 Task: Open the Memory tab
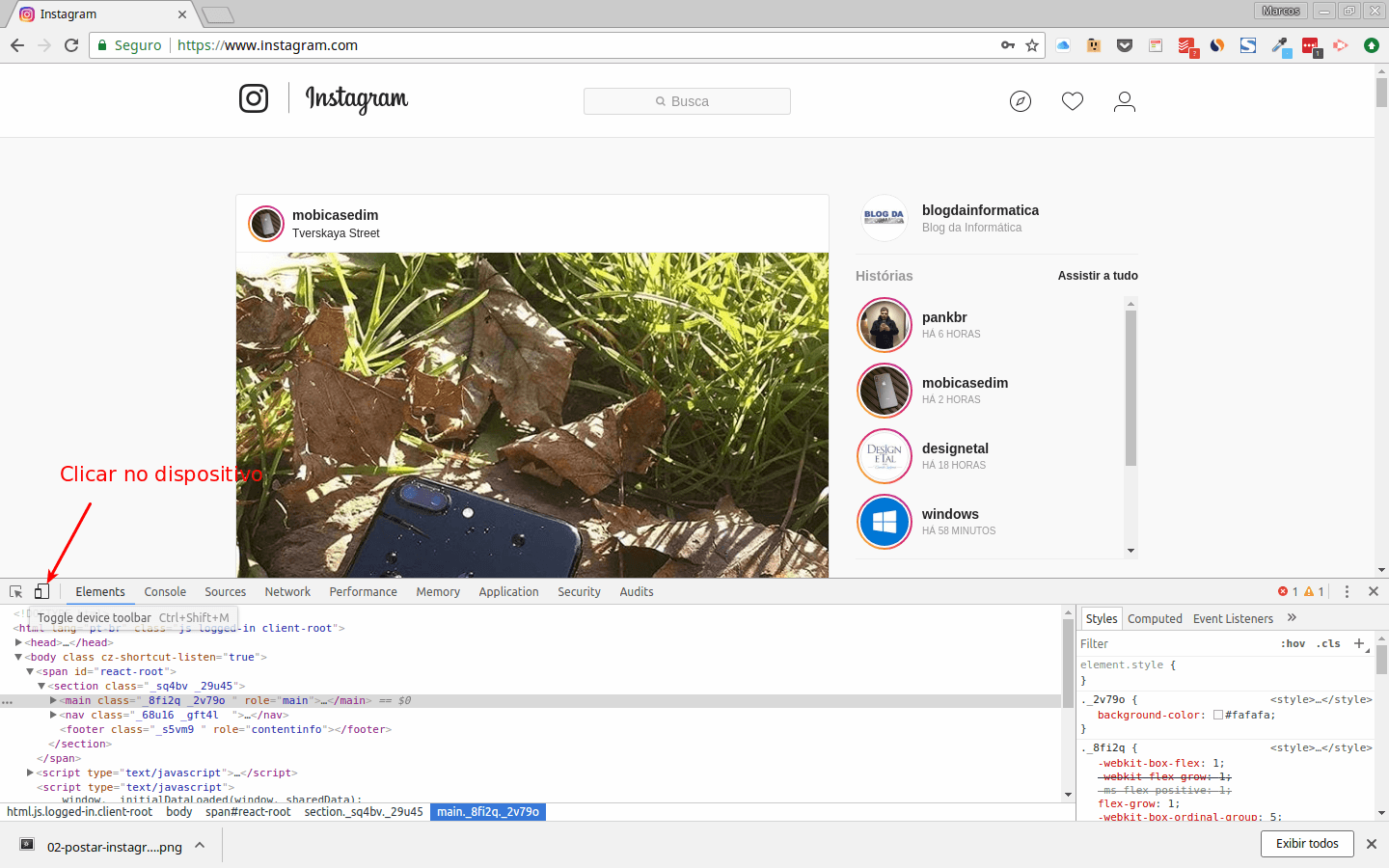click(x=438, y=591)
